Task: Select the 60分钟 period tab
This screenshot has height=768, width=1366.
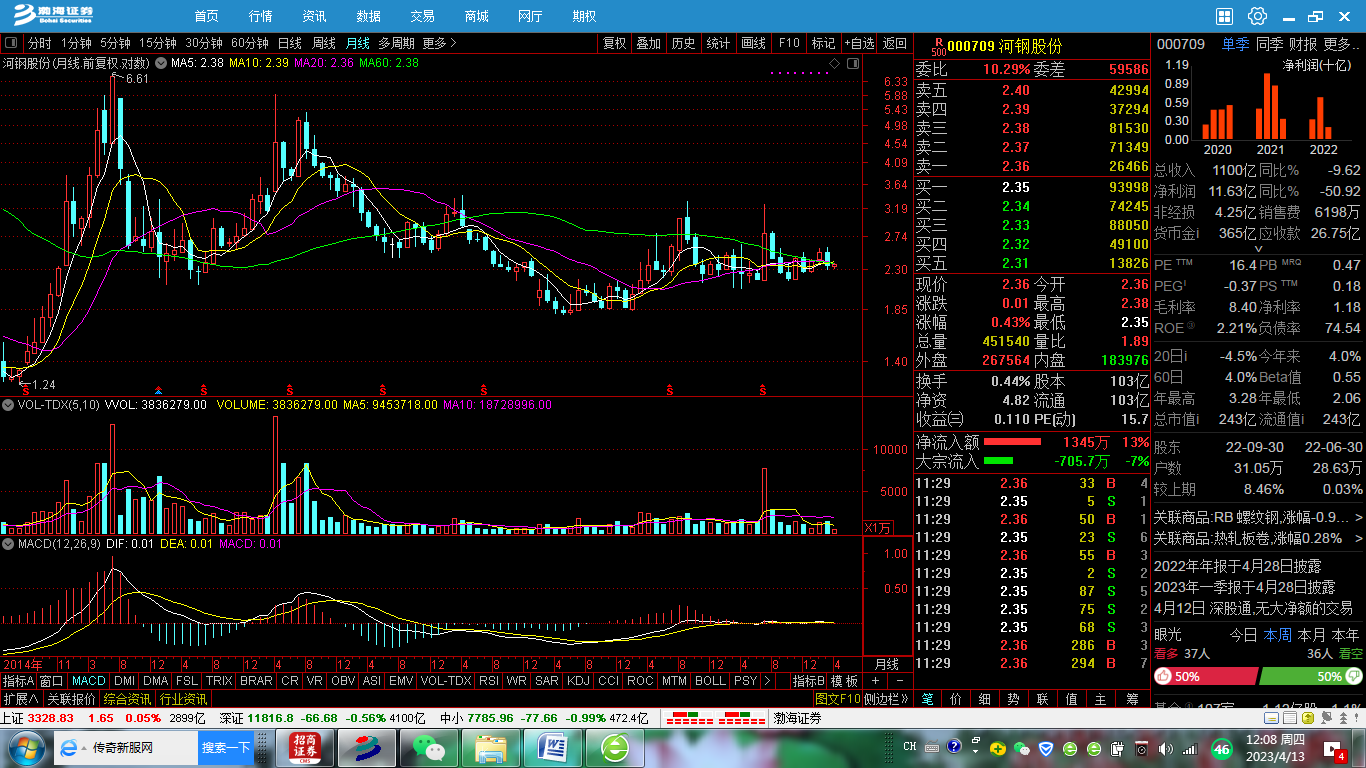Action: 249,43
